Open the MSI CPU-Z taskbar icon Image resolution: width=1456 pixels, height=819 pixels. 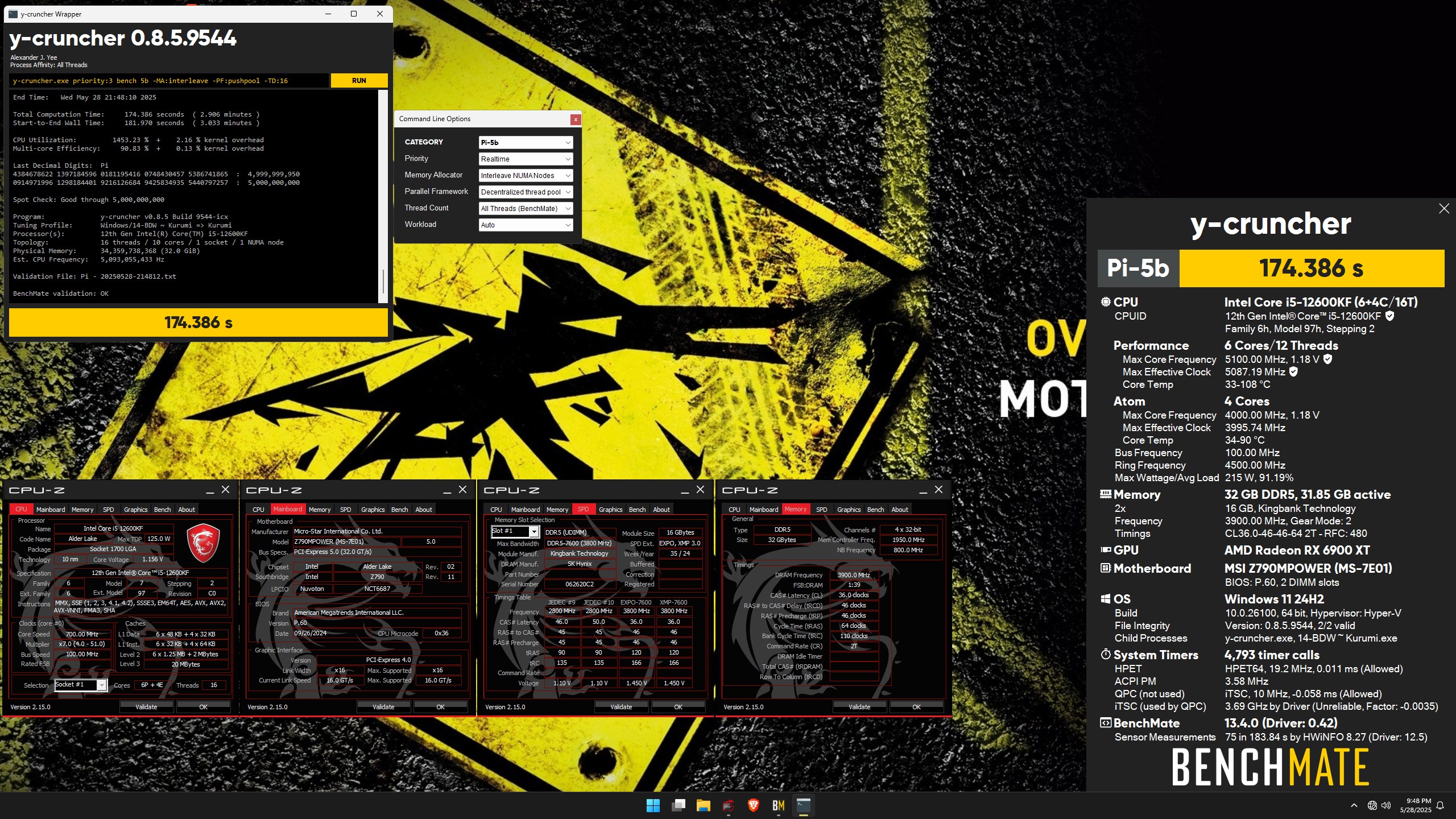pyautogui.click(x=728, y=805)
